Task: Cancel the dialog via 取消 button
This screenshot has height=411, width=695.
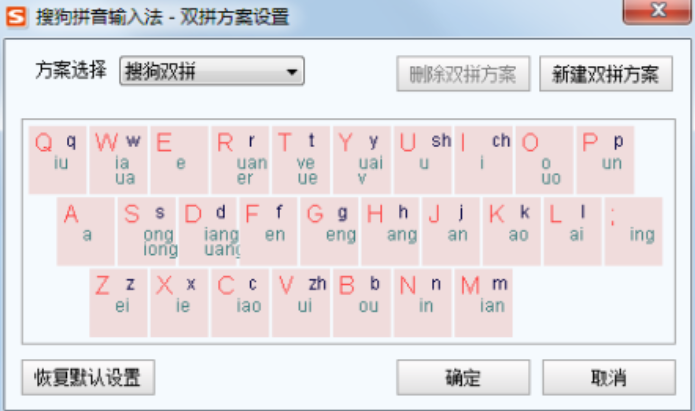Action: coord(608,378)
